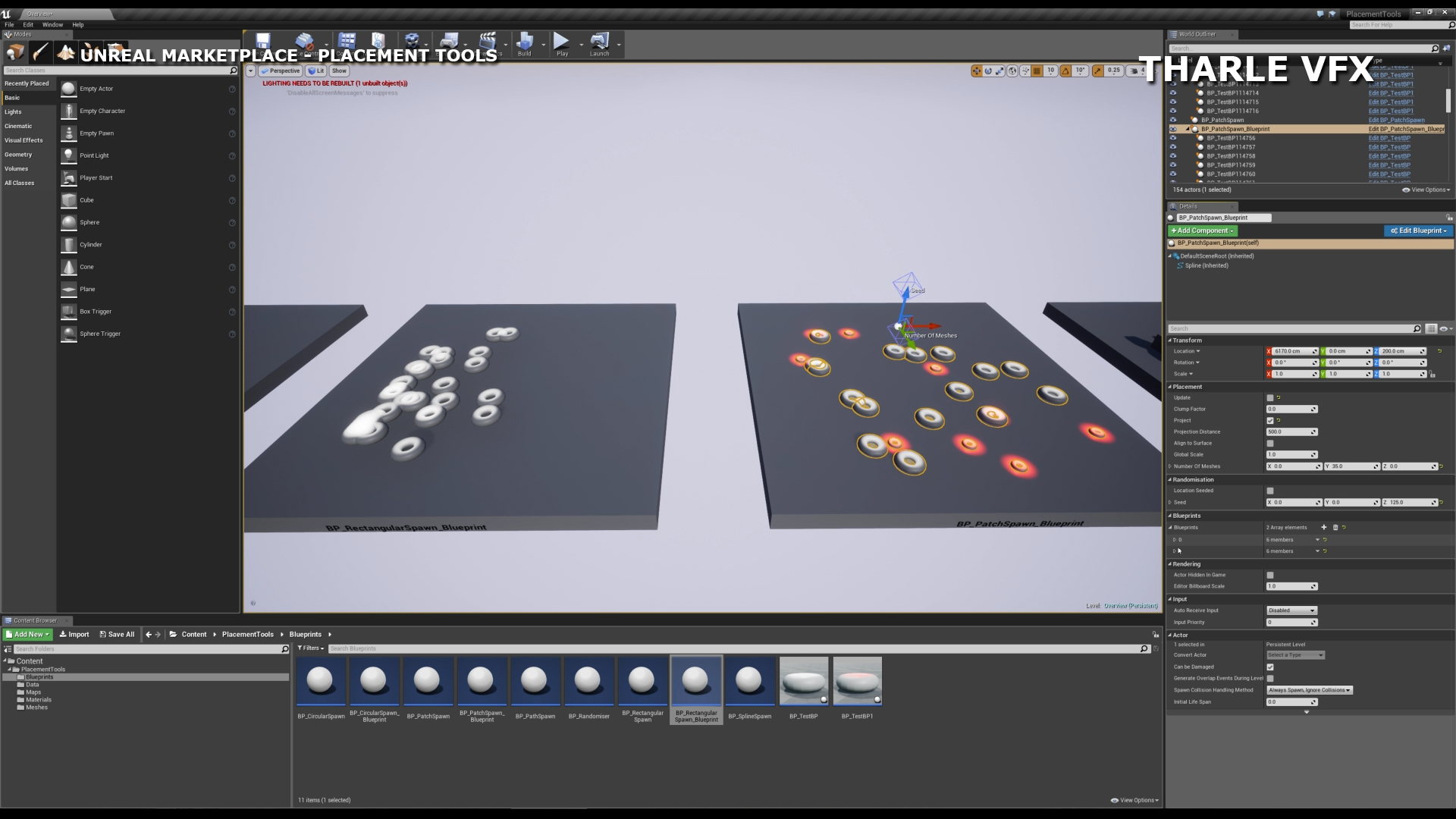1456x819 pixels.
Task: Enable Location Seeded checkbox
Action: (x=1270, y=491)
